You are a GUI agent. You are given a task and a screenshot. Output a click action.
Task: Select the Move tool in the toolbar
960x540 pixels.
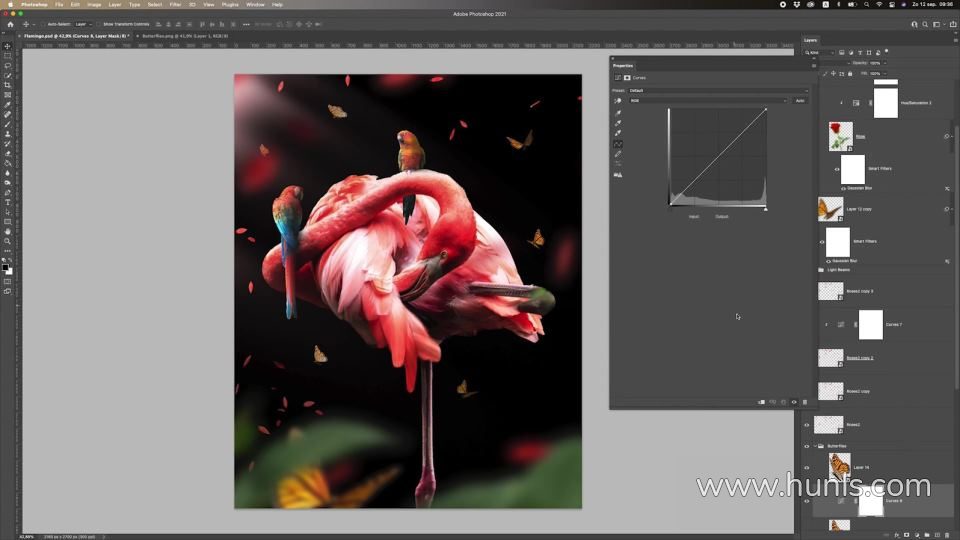click(x=7, y=46)
